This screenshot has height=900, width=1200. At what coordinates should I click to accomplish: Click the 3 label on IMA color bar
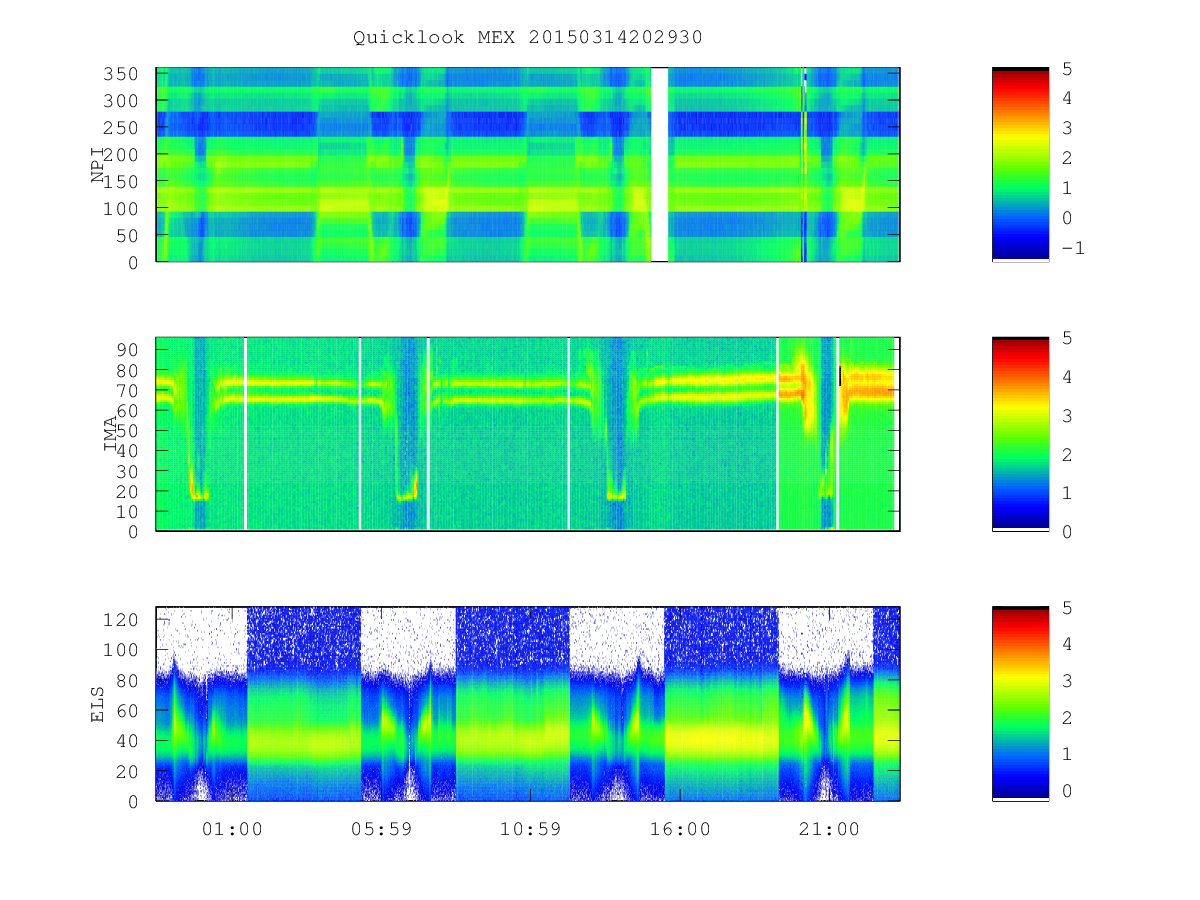click(1066, 415)
